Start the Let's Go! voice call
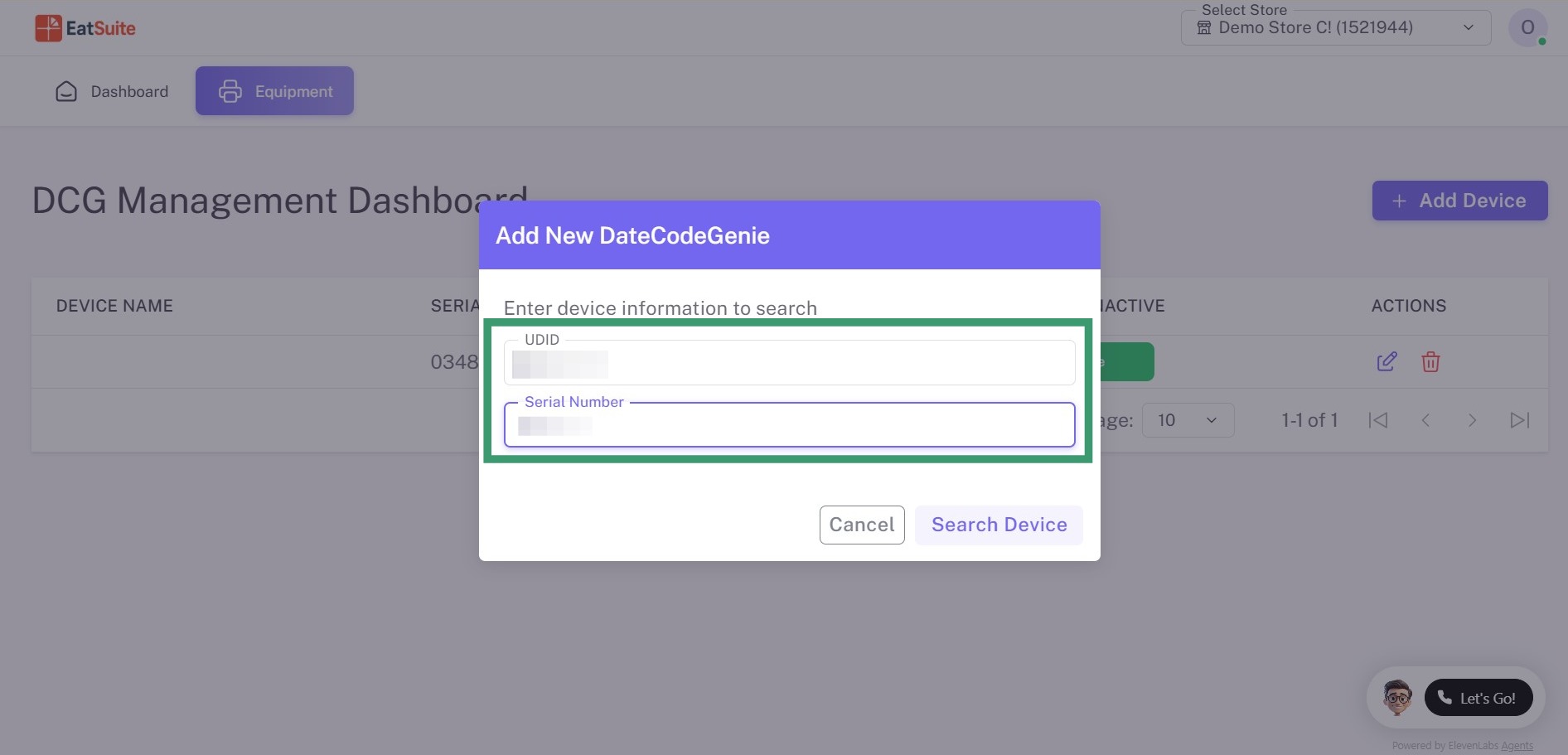Screen dimensions: 1568x755 1478,698
